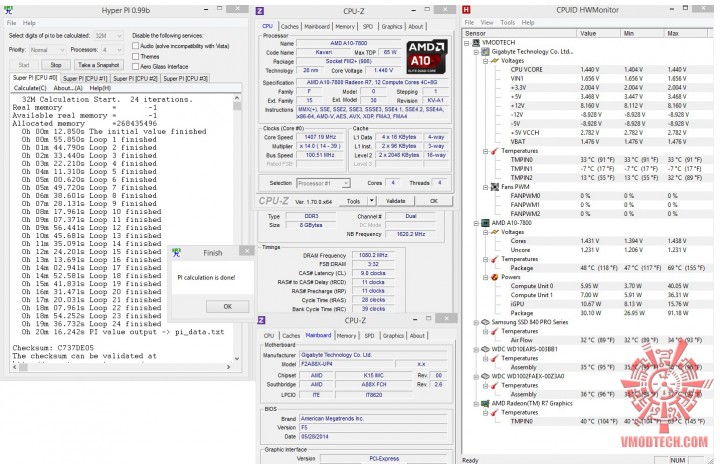This screenshot has height=464, width=720.
Task: Open the Memory tab in top CPU-Z
Action: click(345, 27)
